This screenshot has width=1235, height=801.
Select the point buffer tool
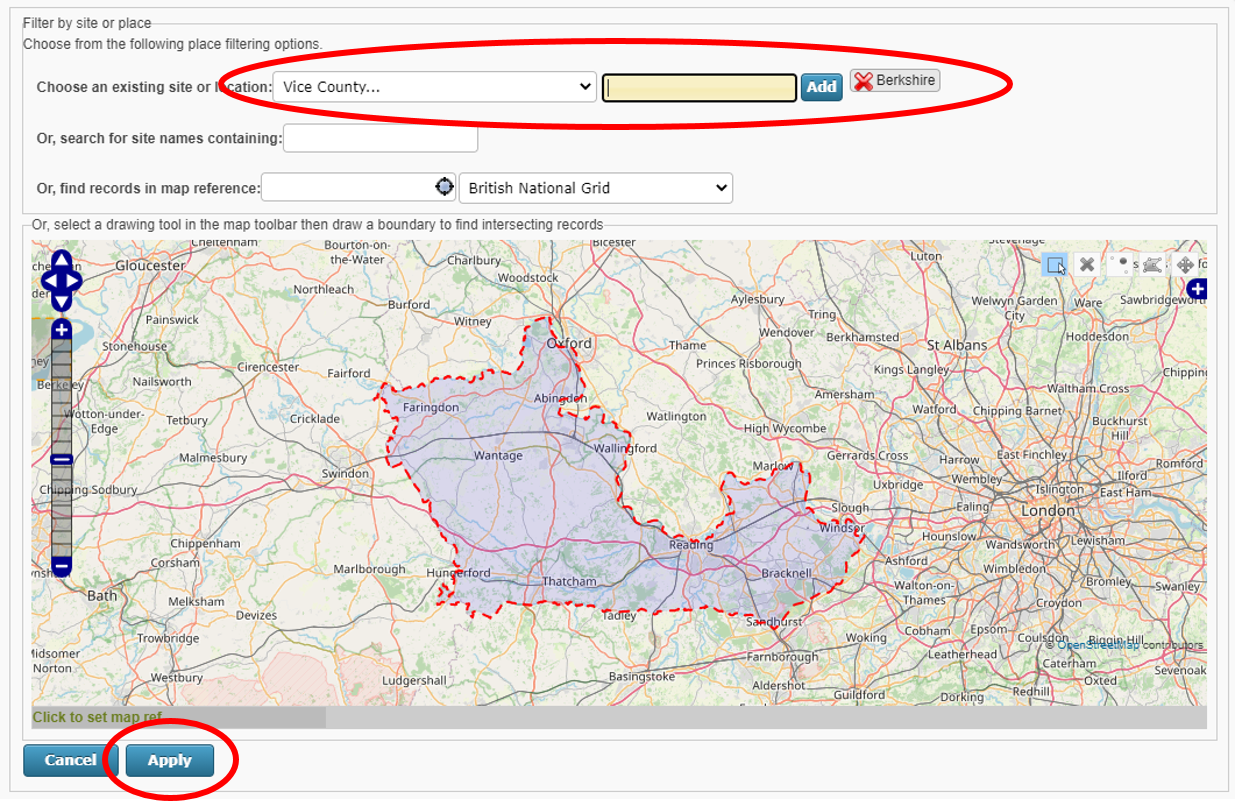(x=1120, y=264)
